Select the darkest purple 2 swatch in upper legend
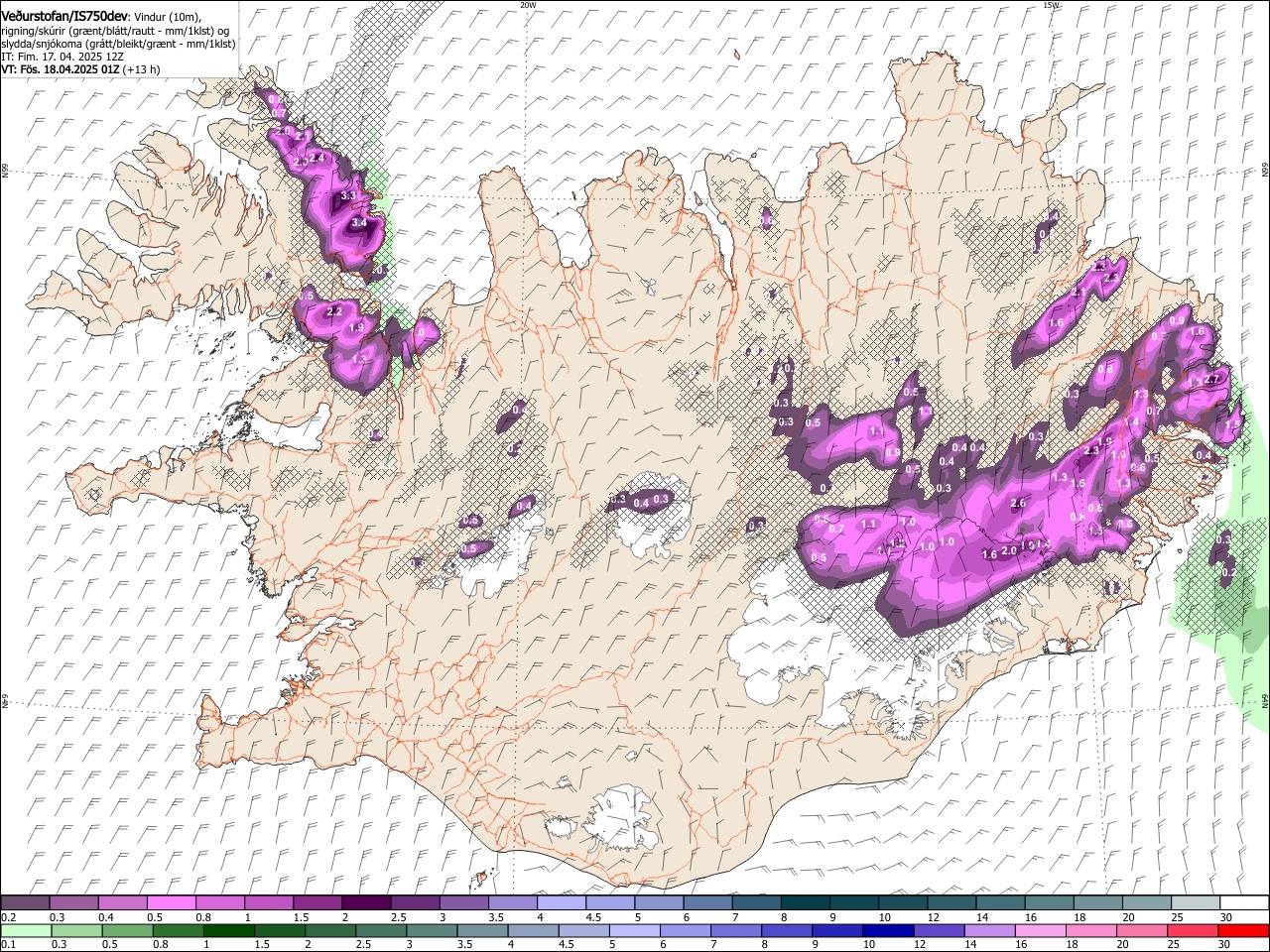 tap(366, 903)
